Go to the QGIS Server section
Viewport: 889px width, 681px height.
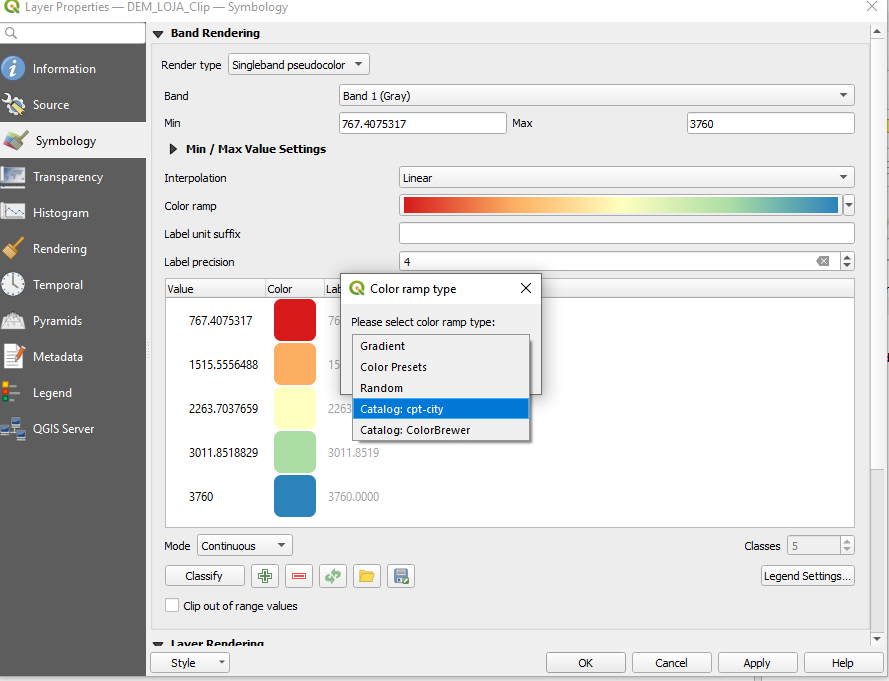63,429
